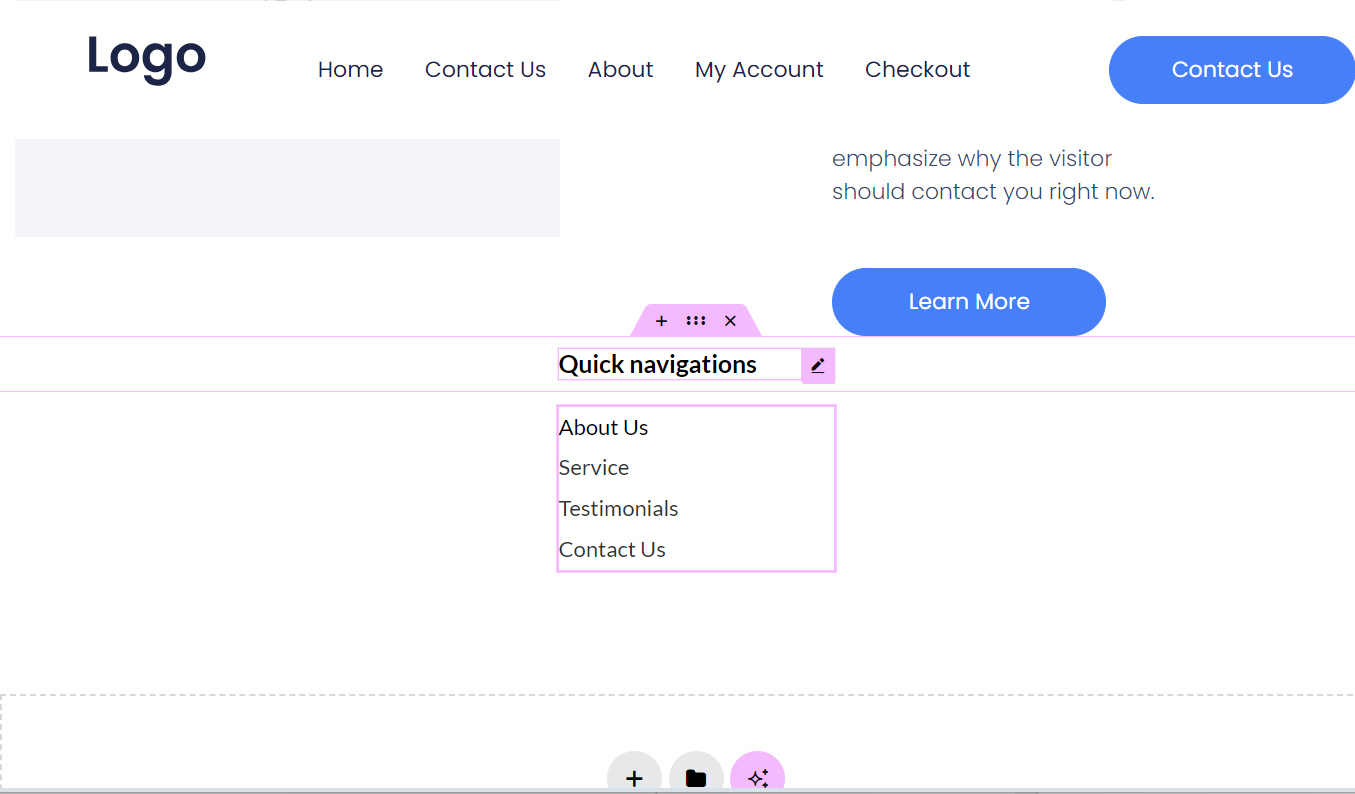Open the template library folder icon
The image size is (1355, 794).
tap(696, 777)
